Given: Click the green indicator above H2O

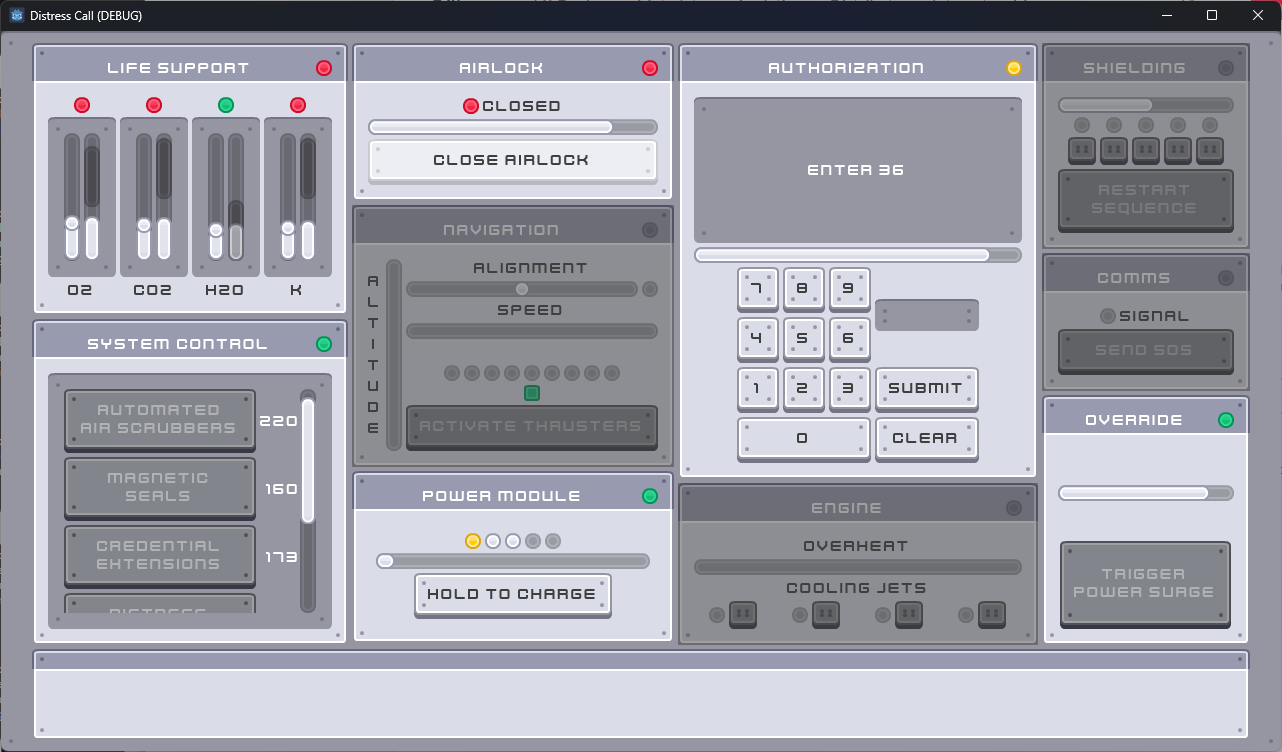Looking at the screenshot, I should click(226, 105).
